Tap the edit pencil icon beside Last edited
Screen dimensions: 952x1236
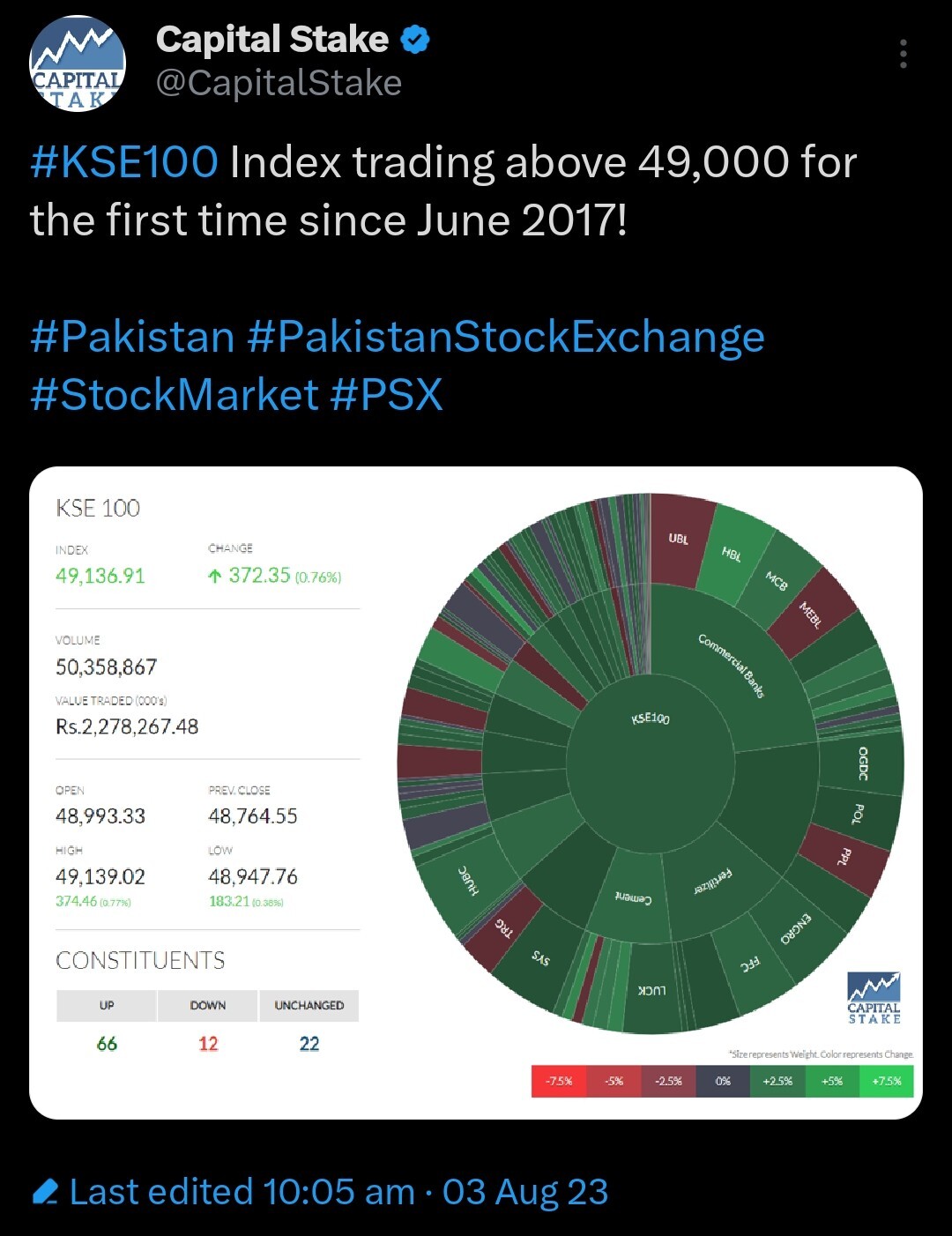(x=45, y=1192)
